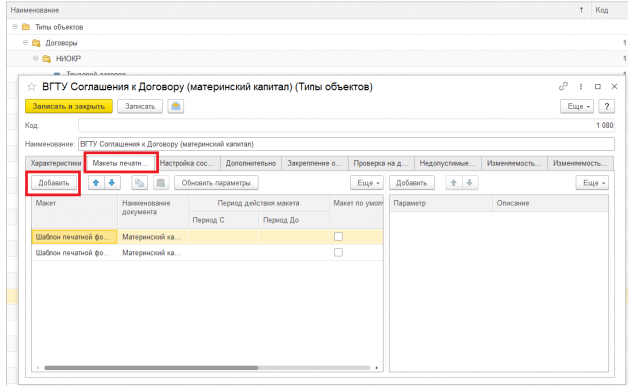Click Добавить in templates toolbar
The image size is (632, 387).
[54, 183]
